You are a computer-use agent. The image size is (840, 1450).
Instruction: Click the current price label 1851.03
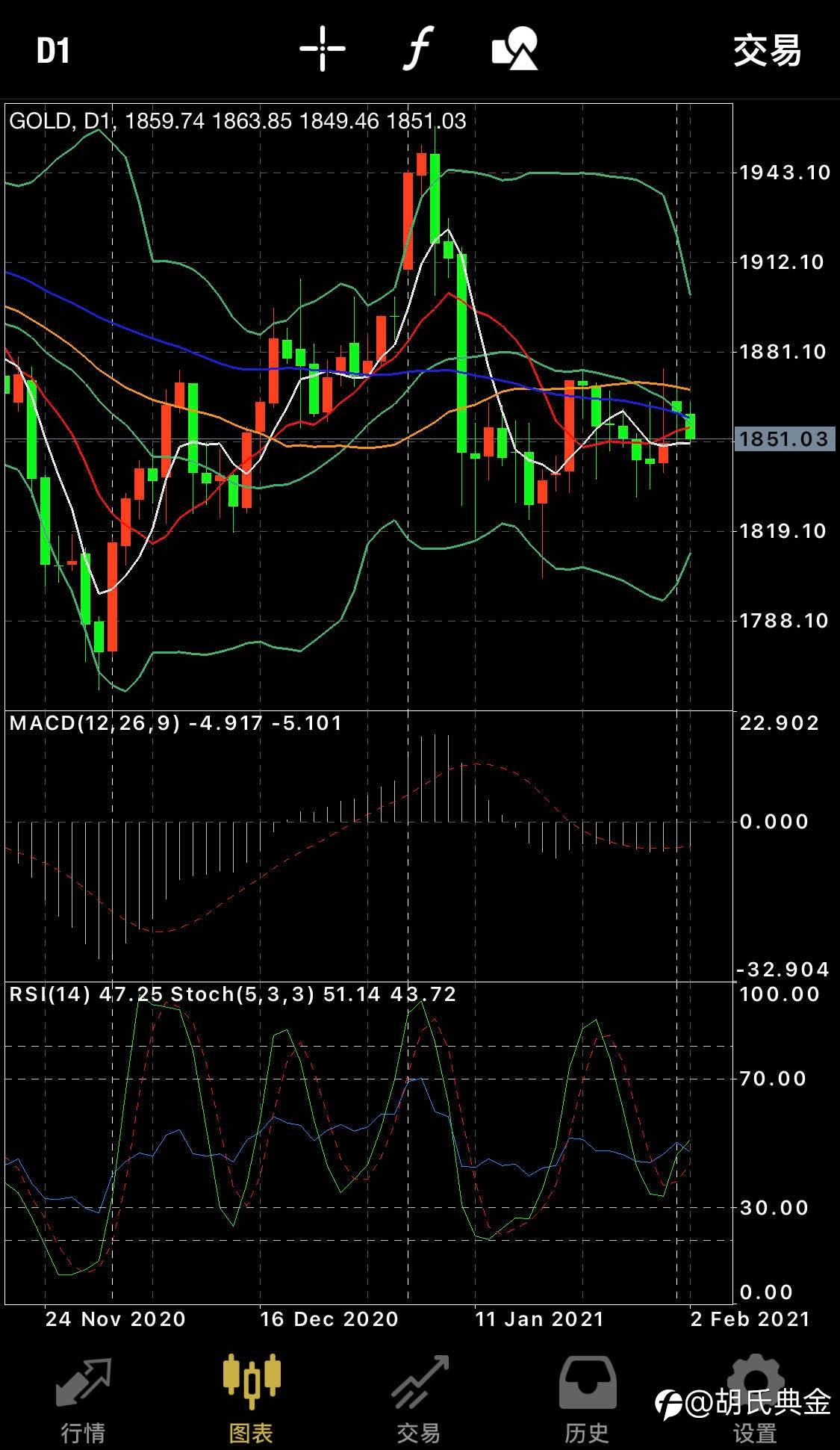tap(783, 439)
